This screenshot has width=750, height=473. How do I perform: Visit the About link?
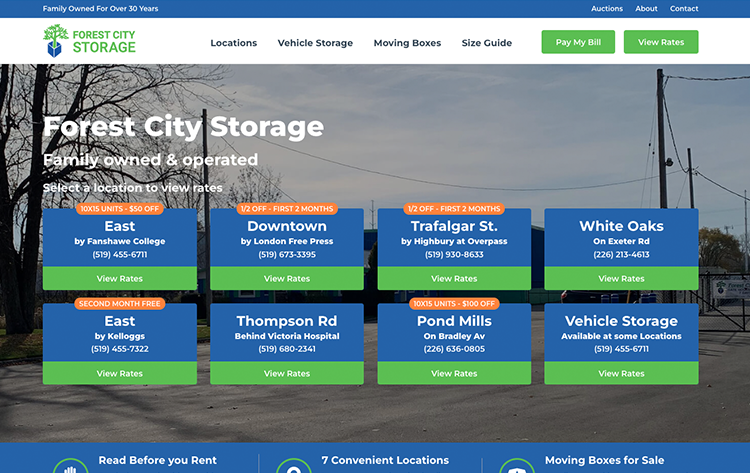(x=646, y=9)
